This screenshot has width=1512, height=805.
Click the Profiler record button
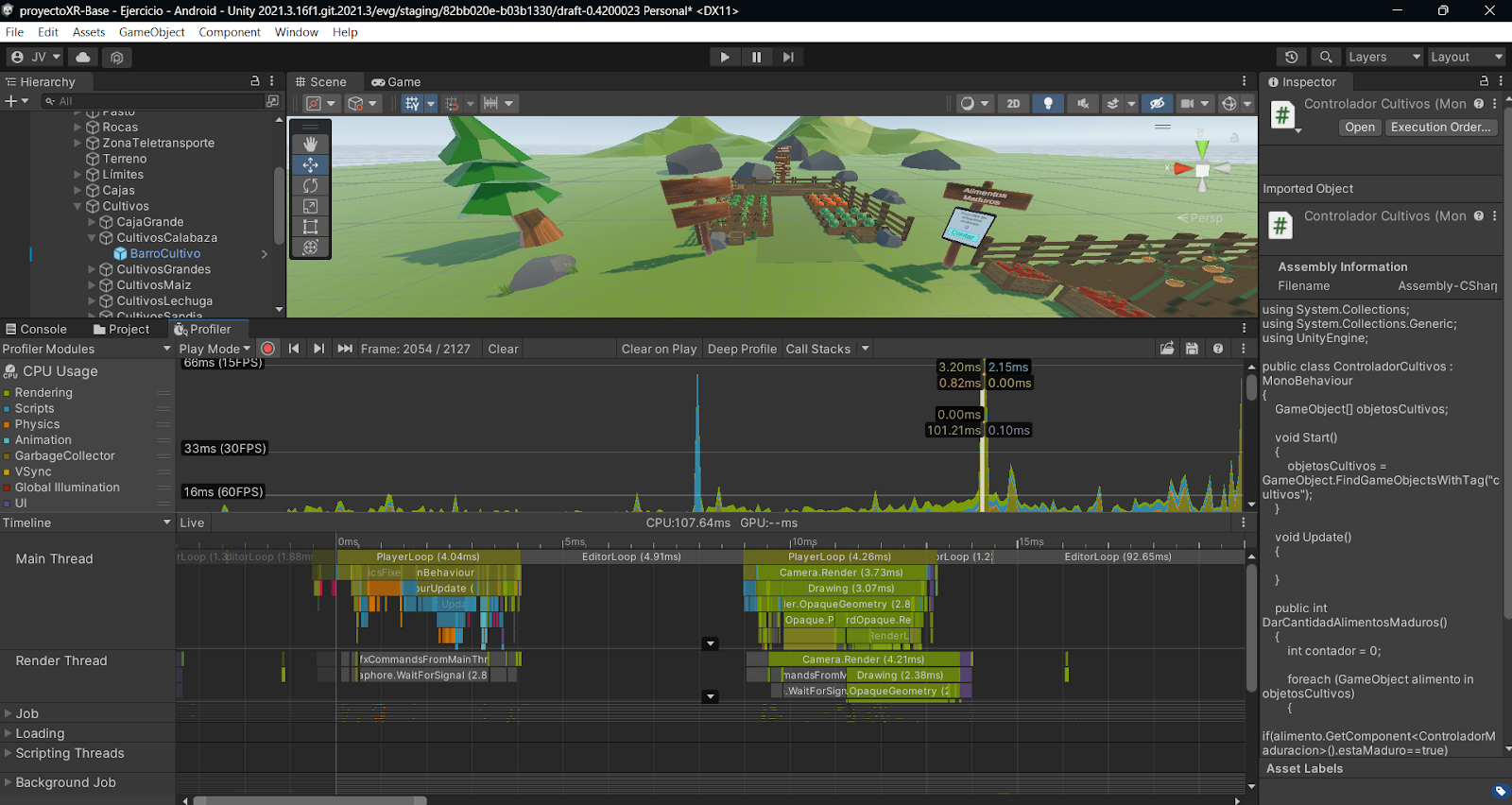[x=268, y=349]
